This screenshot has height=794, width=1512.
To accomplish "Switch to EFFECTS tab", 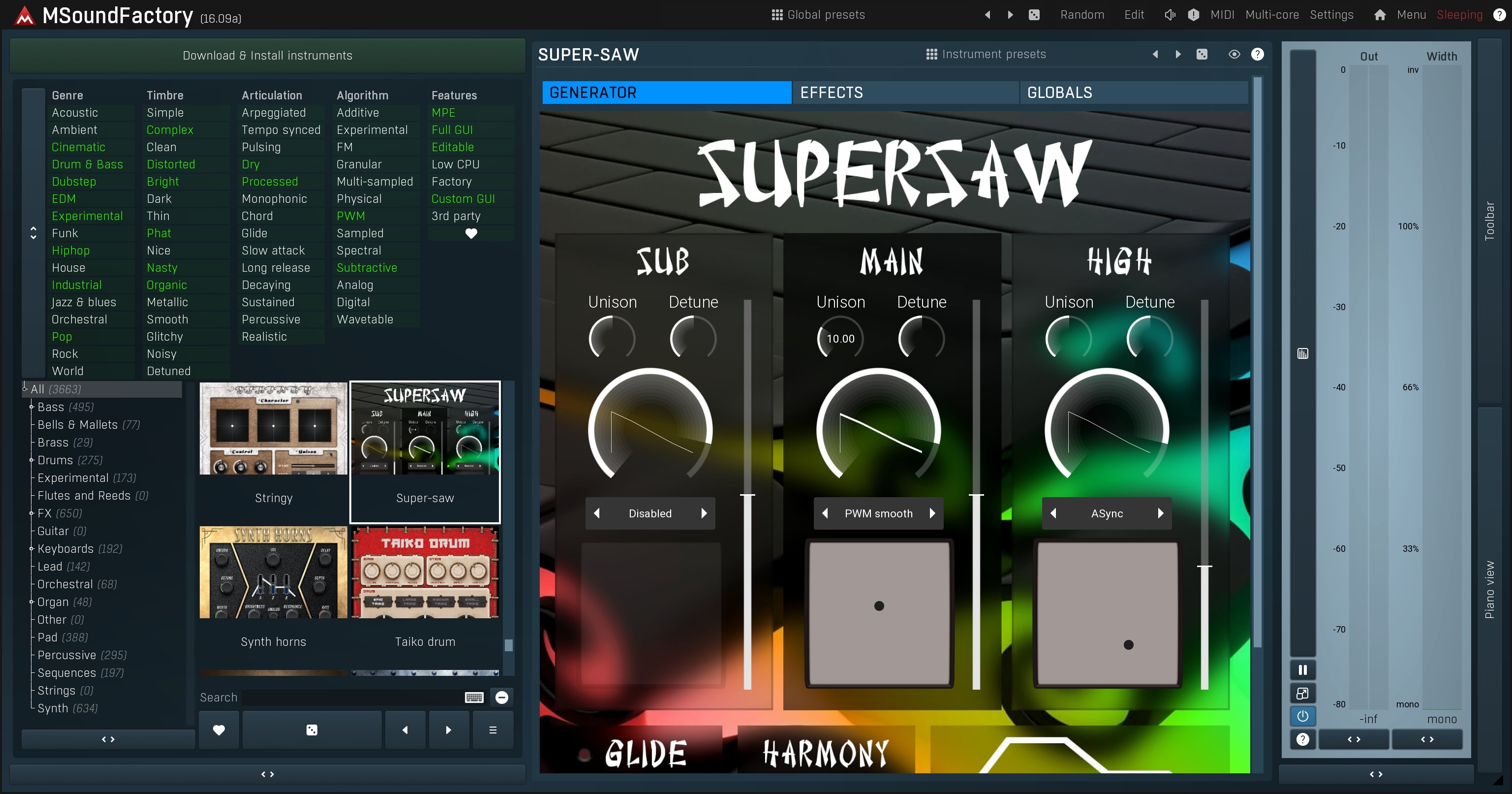I will tap(905, 93).
